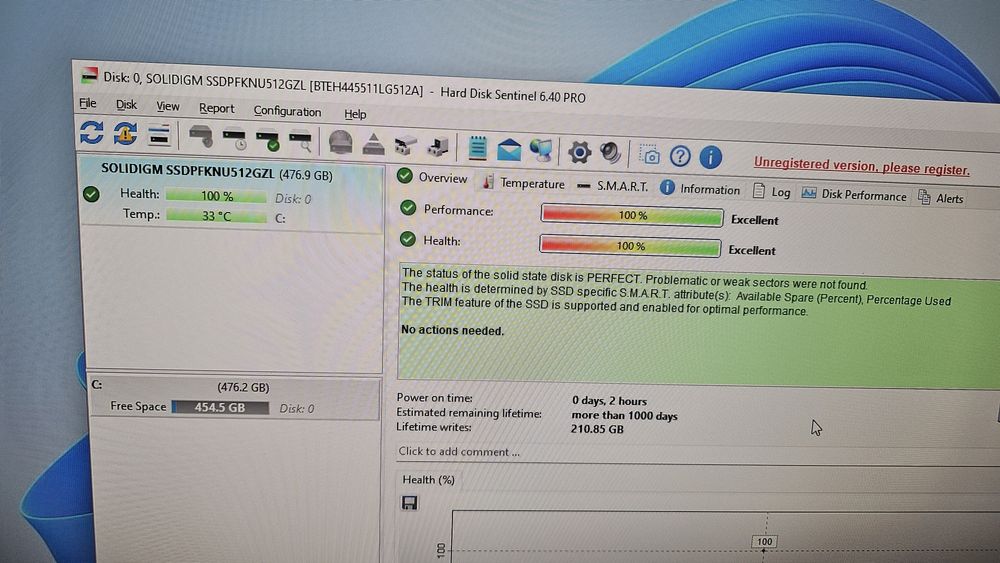
Task: Click the disk icon with clock
Action: (x=235, y=139)
